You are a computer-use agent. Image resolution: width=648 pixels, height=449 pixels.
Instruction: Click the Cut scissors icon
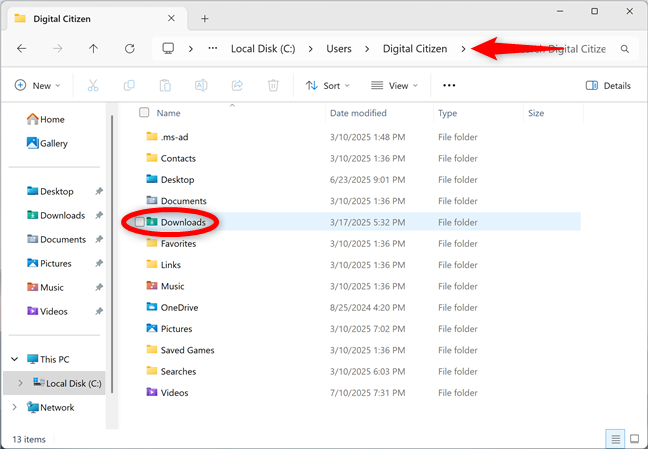(x=93, y=86)
